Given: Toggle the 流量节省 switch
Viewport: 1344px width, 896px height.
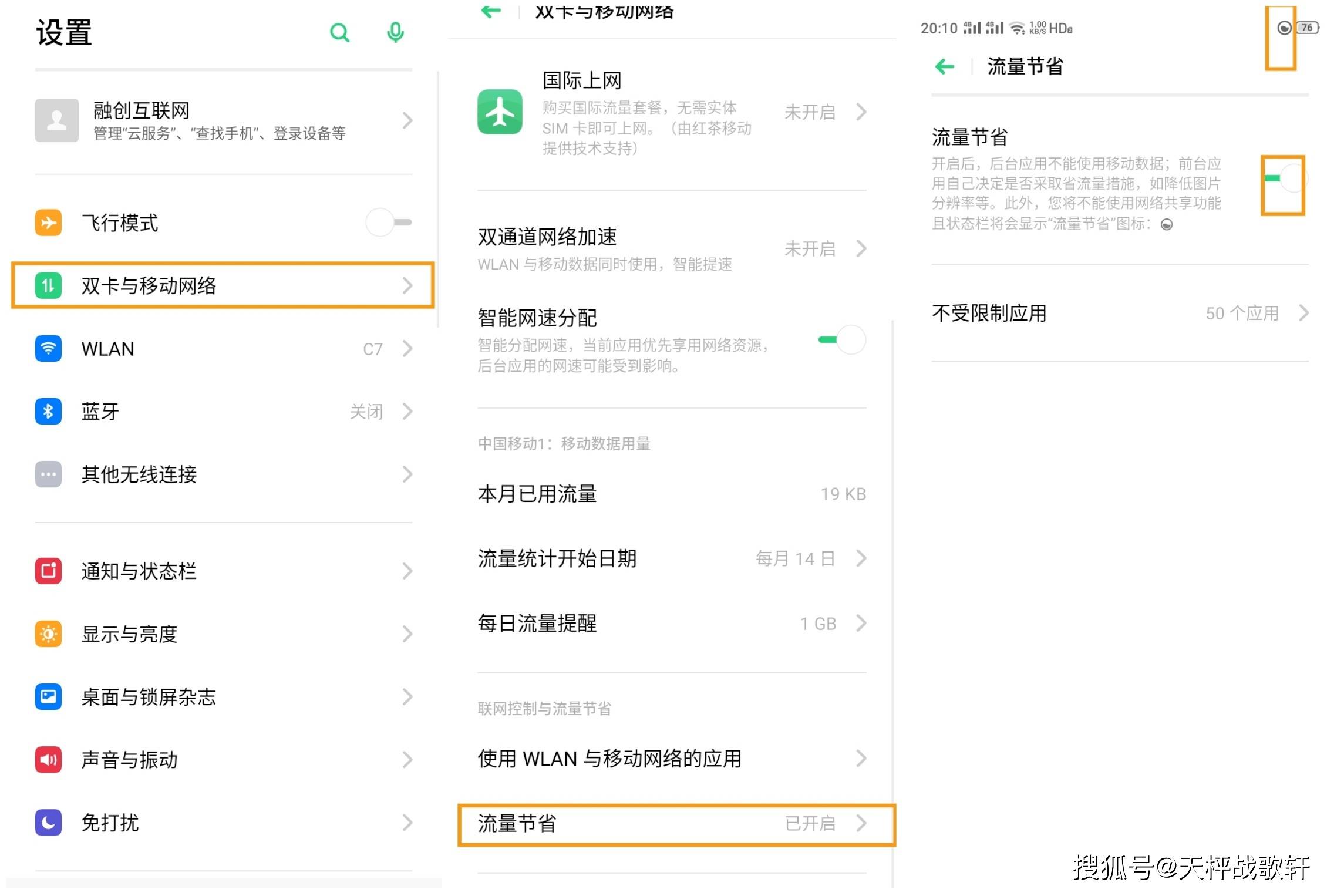Looking at the screenshot, I should (x=1285, y=178).
